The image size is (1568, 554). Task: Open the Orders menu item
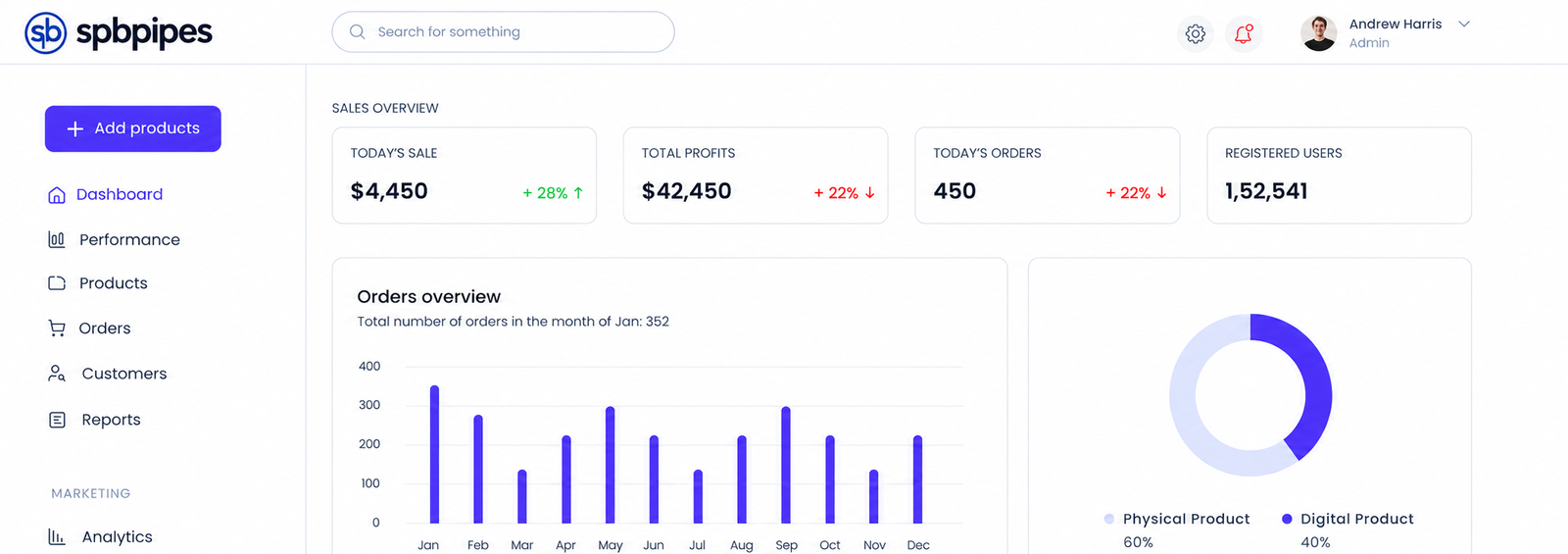point(105,328)
